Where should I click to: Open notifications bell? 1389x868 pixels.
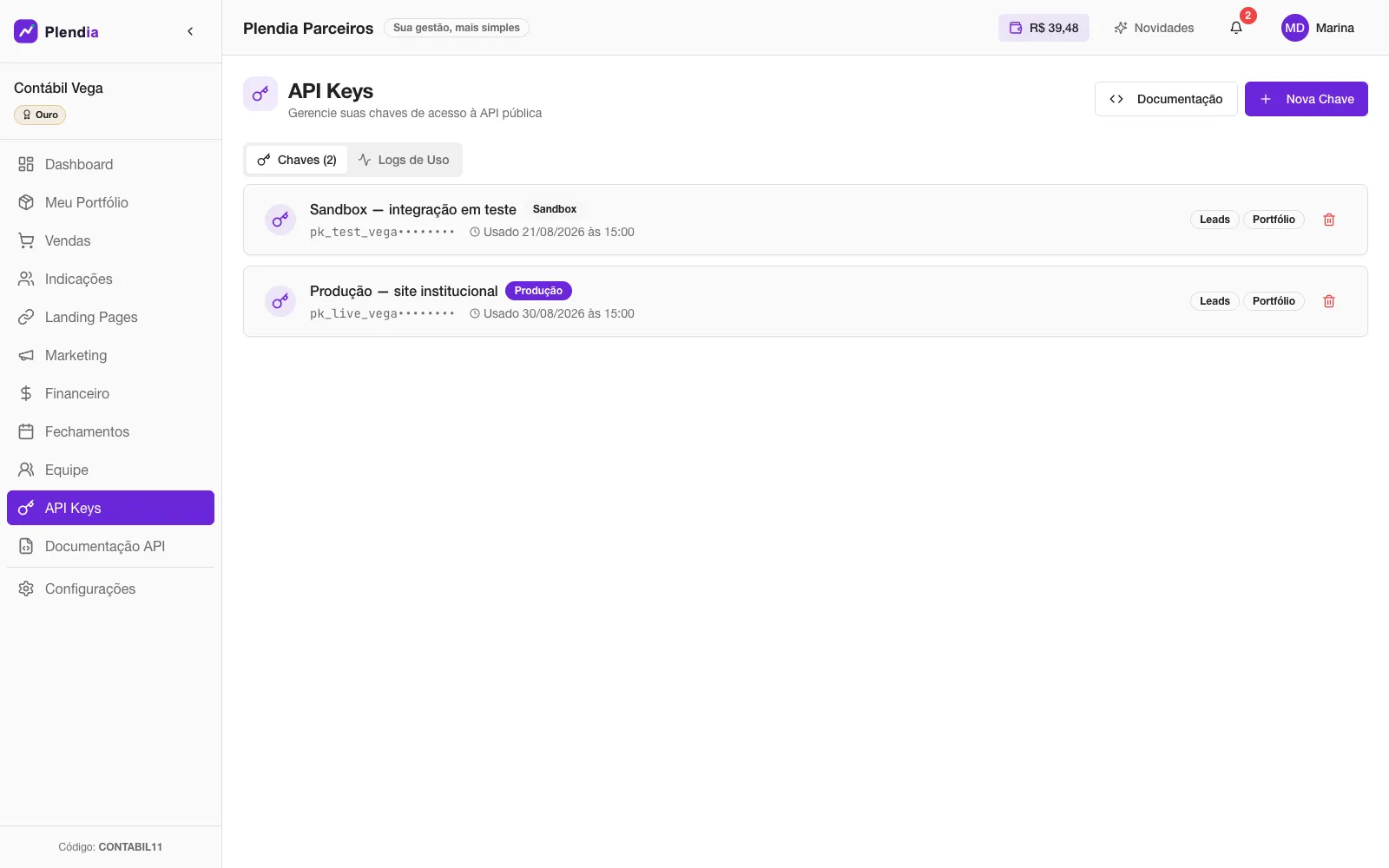pyautogui.click(x=1236, y=28)
